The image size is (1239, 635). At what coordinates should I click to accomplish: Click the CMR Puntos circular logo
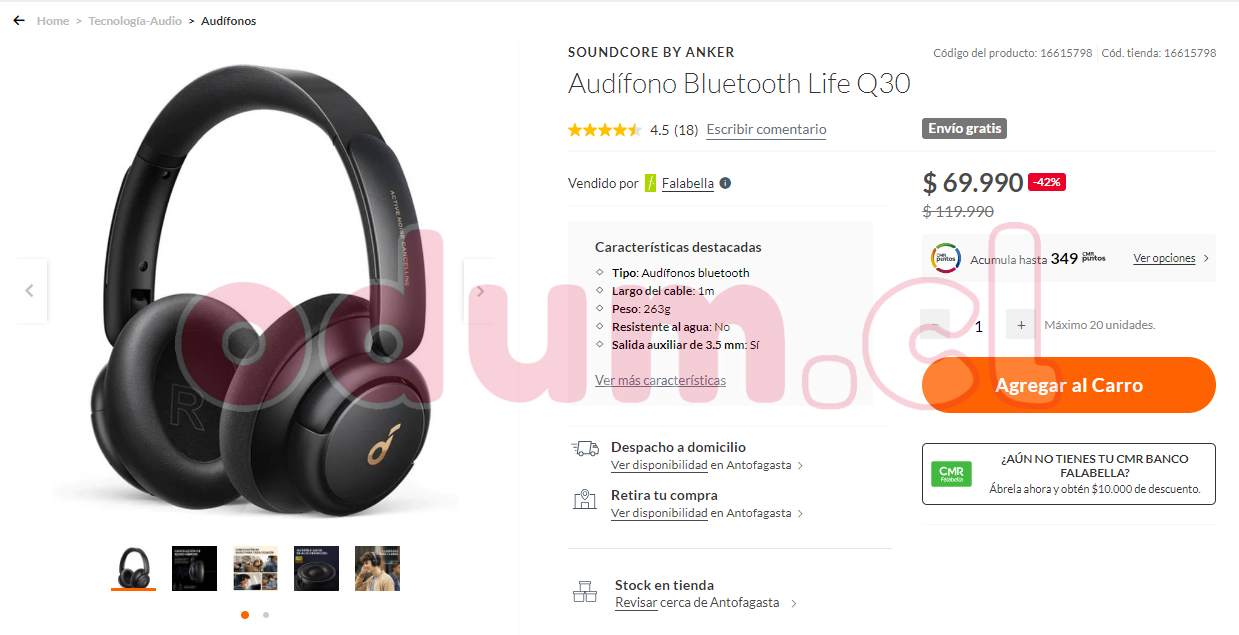(946, 258)
